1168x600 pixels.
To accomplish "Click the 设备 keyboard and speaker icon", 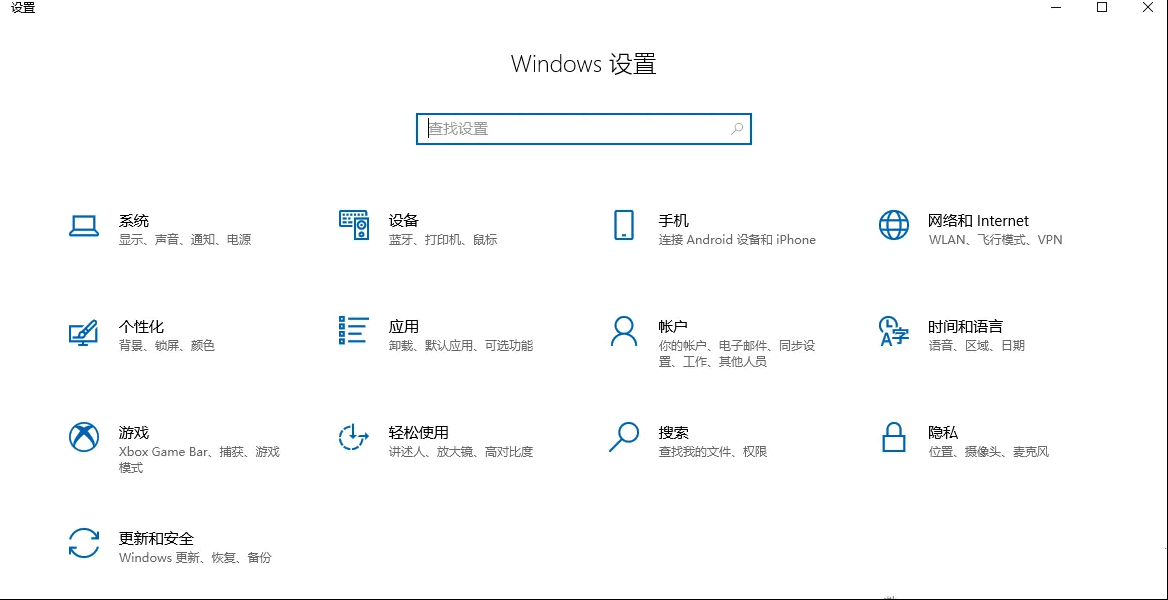I will click(x=354, y=224).
